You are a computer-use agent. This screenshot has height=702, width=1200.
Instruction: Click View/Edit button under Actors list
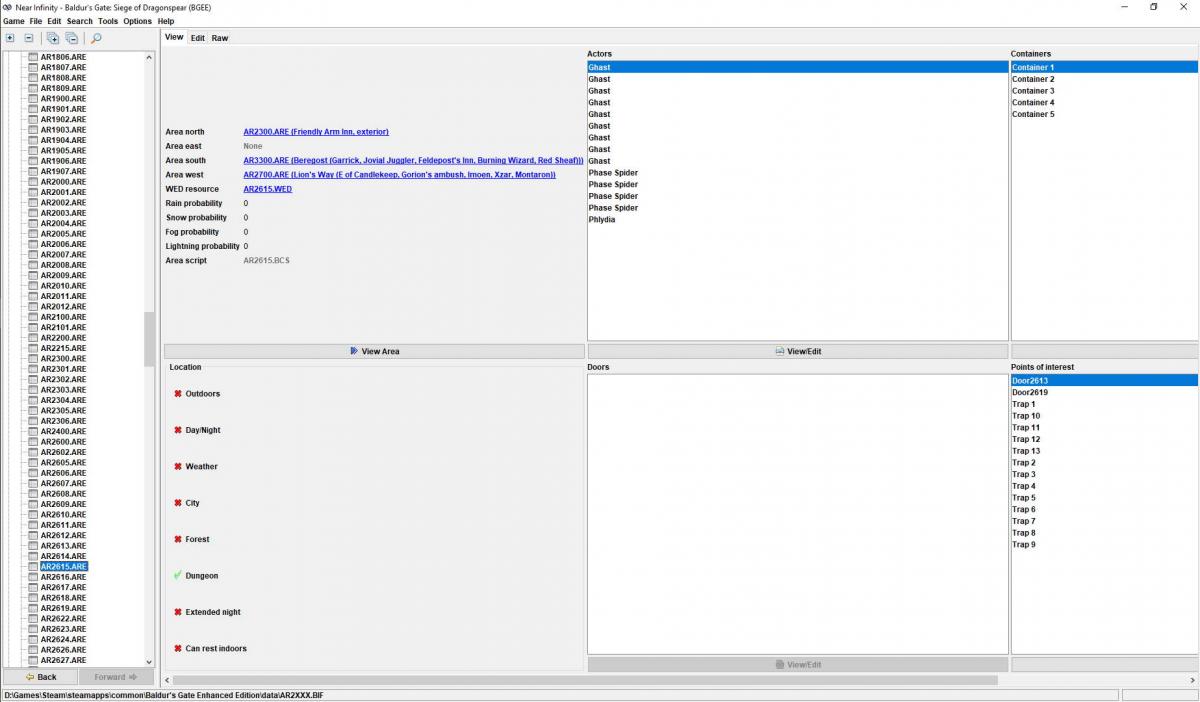coord(798,351)
